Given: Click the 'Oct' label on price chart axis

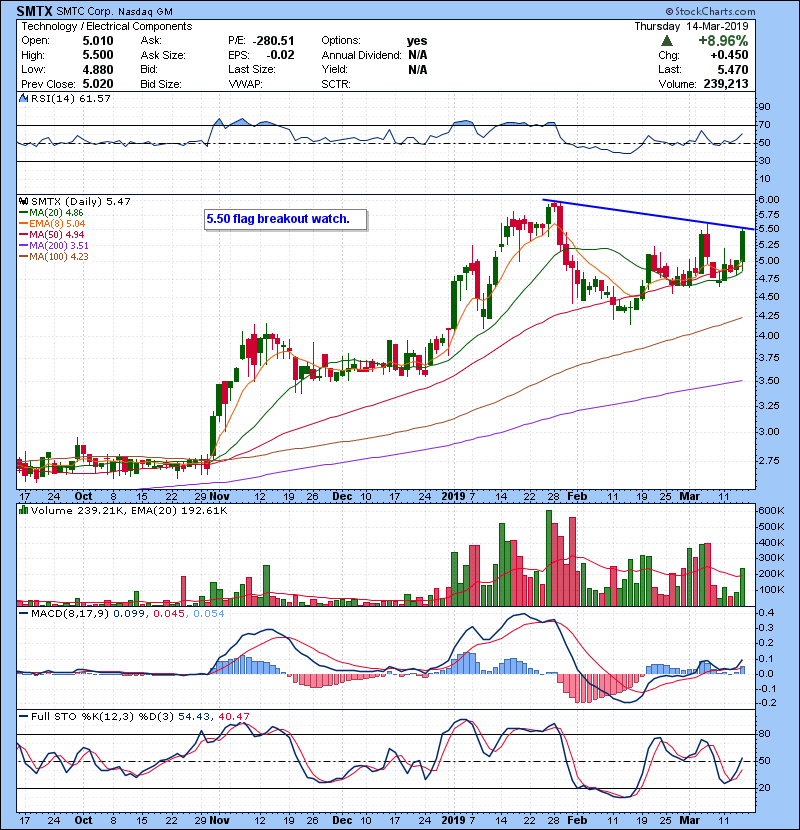Looking at the screenshot, I should click(x=83, y=497).
